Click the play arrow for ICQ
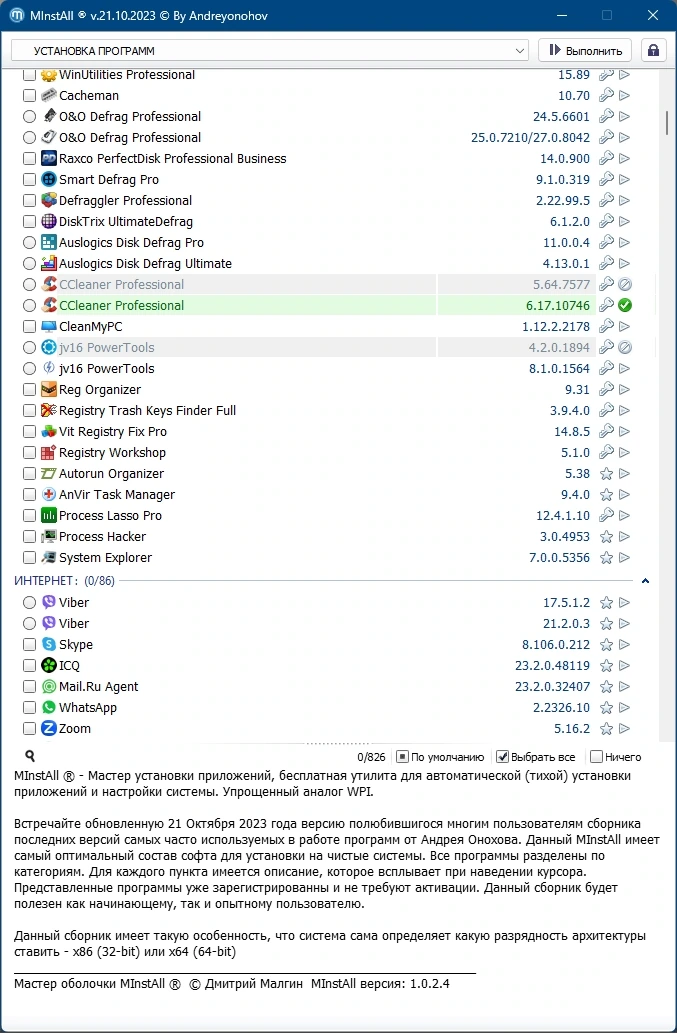The height and width of the screenshot is (1033, 677). tap(624, 665)
